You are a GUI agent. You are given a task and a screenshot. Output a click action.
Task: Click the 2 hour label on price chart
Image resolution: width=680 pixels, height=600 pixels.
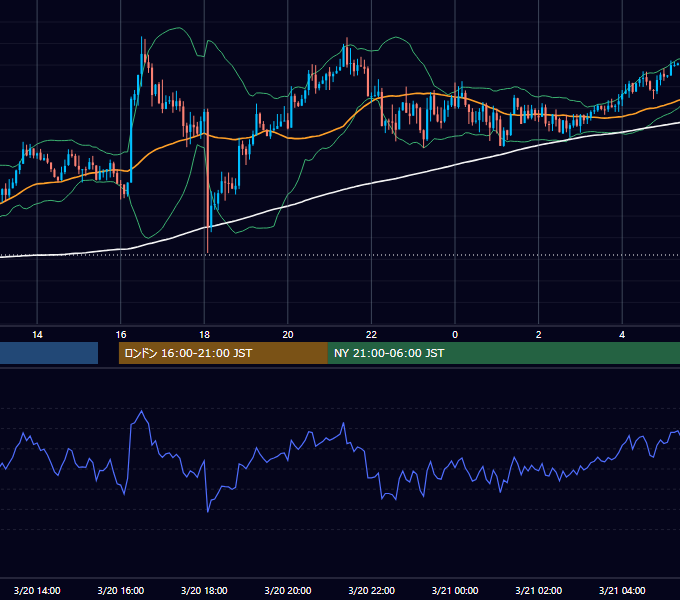click(x=539, y=335)
